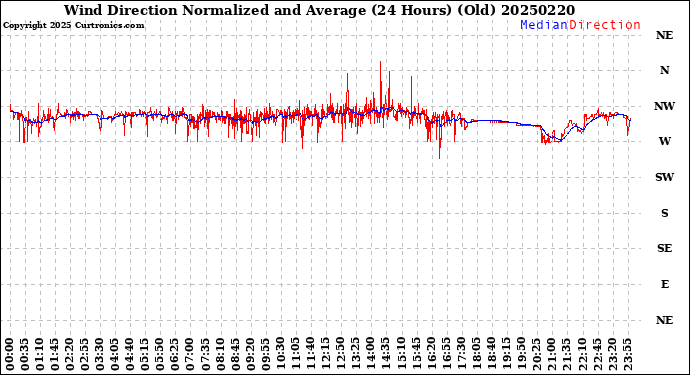690x375 pixels.
Task: Click the 08:10 time axis label
Action: pyautogui.click(x=220, y=355)
